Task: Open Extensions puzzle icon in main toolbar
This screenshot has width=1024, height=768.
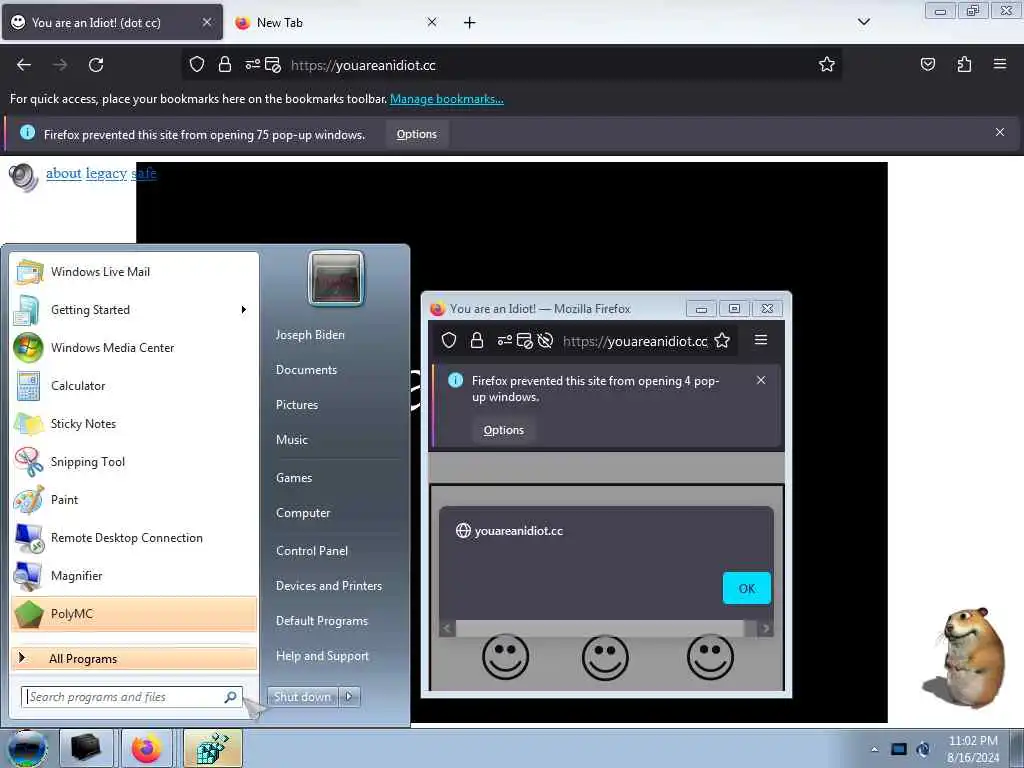Action: pyautogui.click(x=964, y=65)
